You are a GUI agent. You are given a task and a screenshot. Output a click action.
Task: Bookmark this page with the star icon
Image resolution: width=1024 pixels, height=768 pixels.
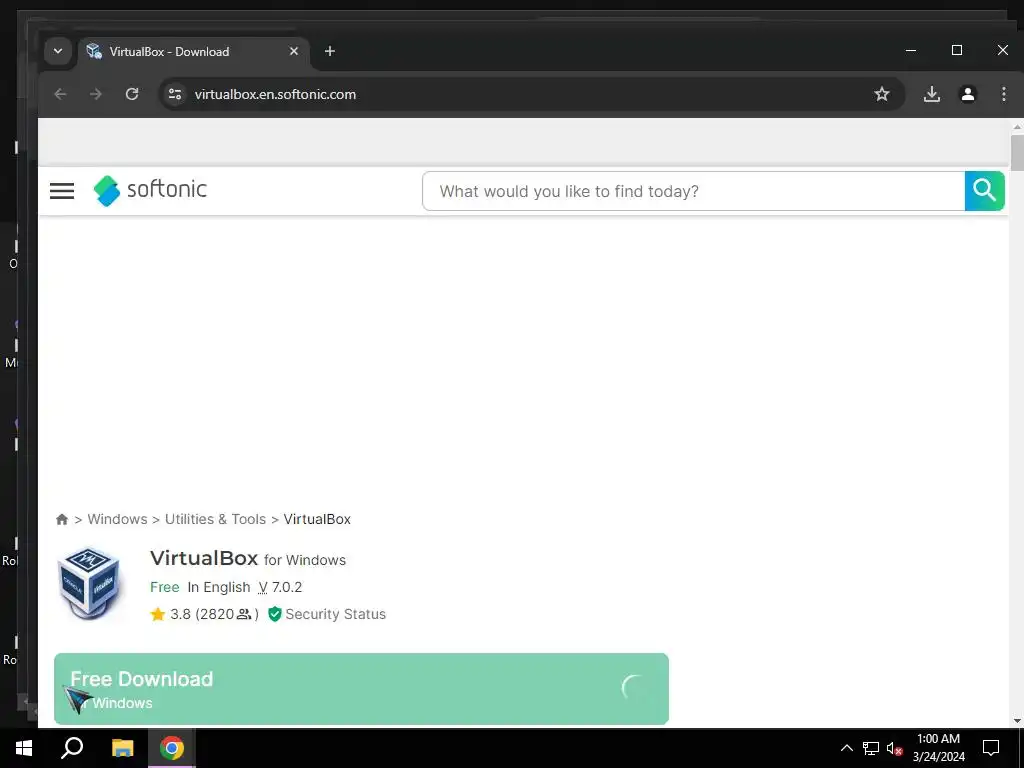pos(882,94)
